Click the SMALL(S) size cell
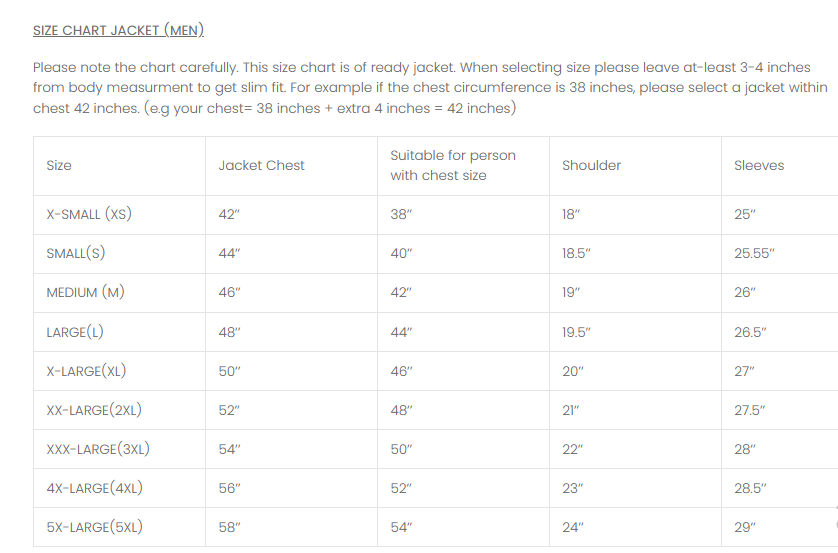This screenshot has height=553, width=838. pos(75,253)
